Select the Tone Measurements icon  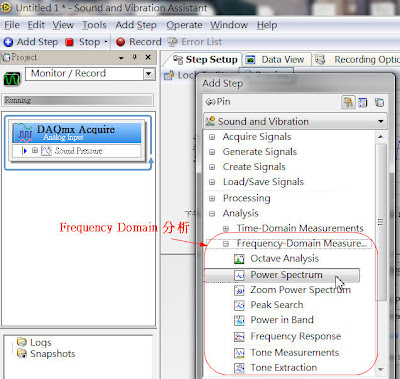239,353
